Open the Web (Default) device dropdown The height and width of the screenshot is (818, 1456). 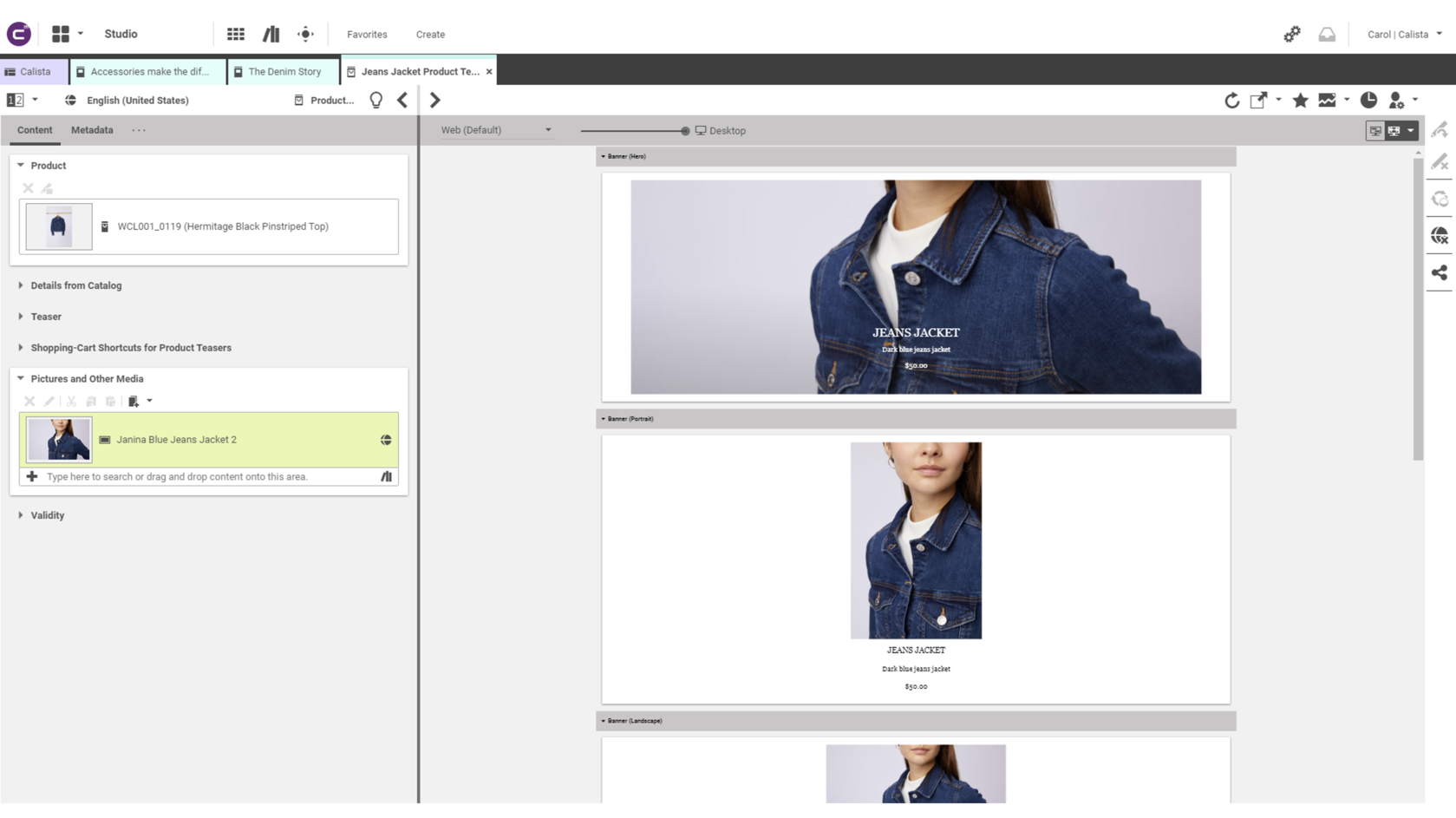click(x=495, y=130)
